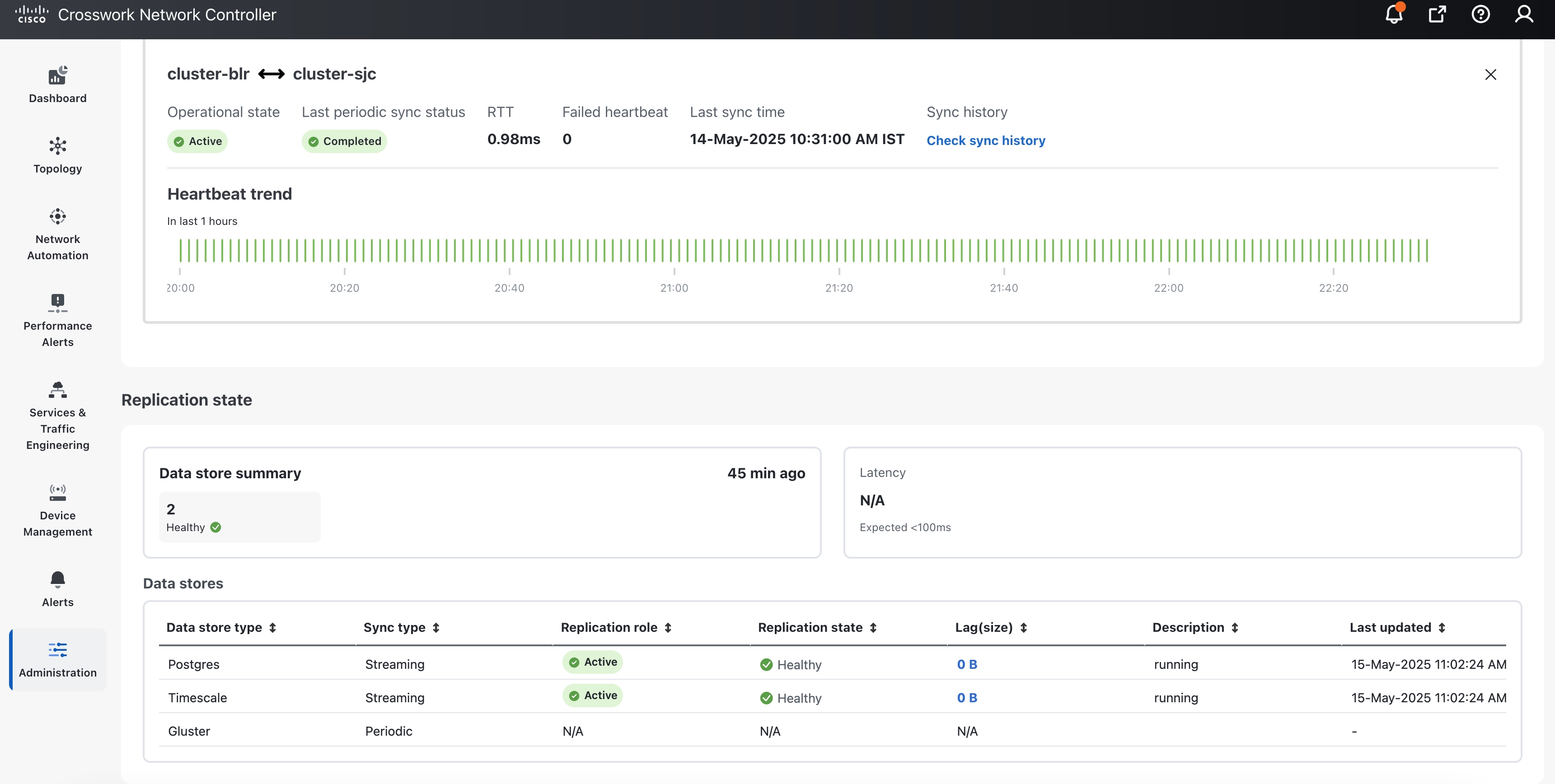This screenshot has height=784, width=1555.
Task: Open the help question mark icon
Action: click(x=1481, y=14)
